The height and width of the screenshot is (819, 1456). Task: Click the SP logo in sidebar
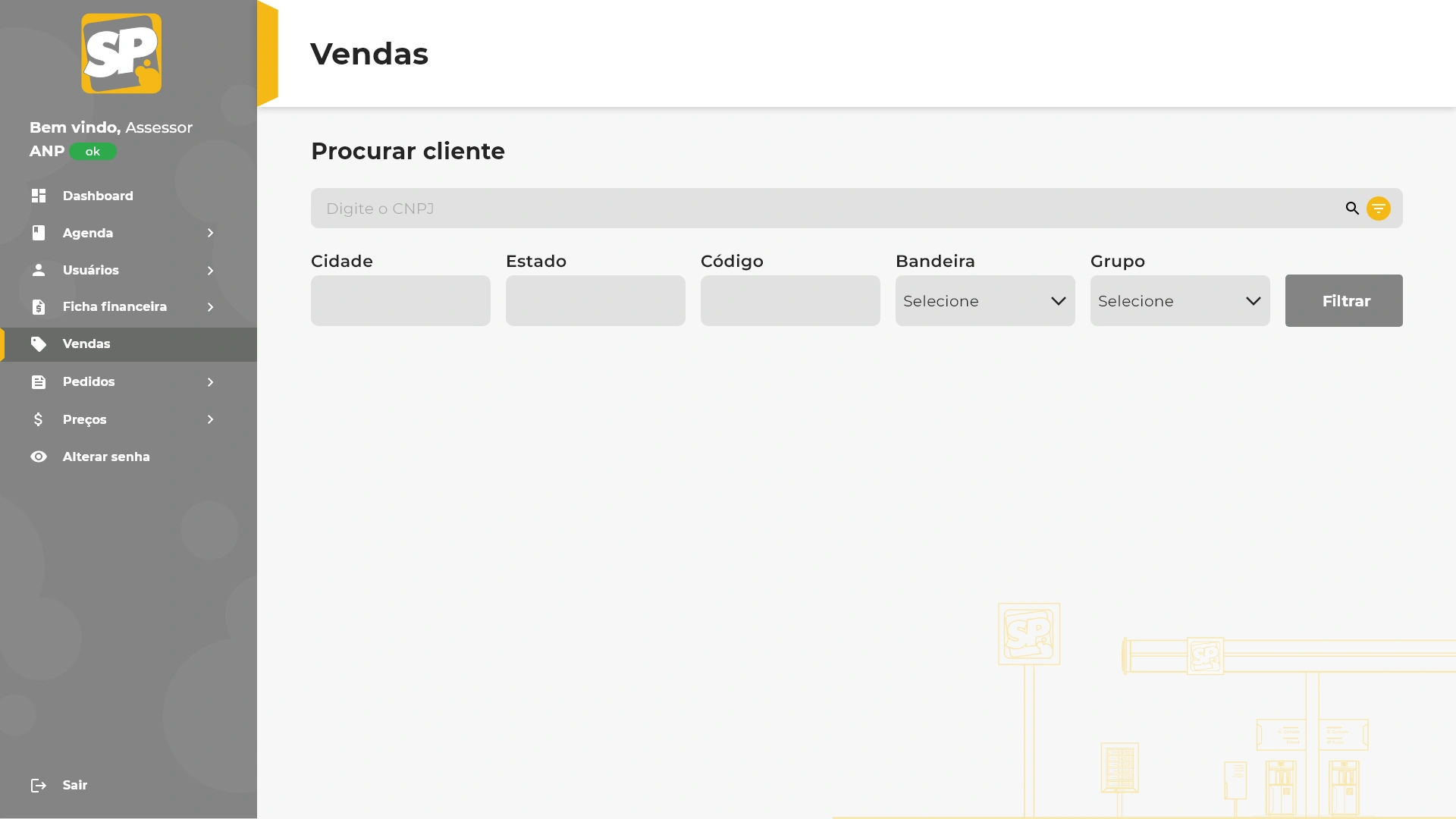point(121,54)
